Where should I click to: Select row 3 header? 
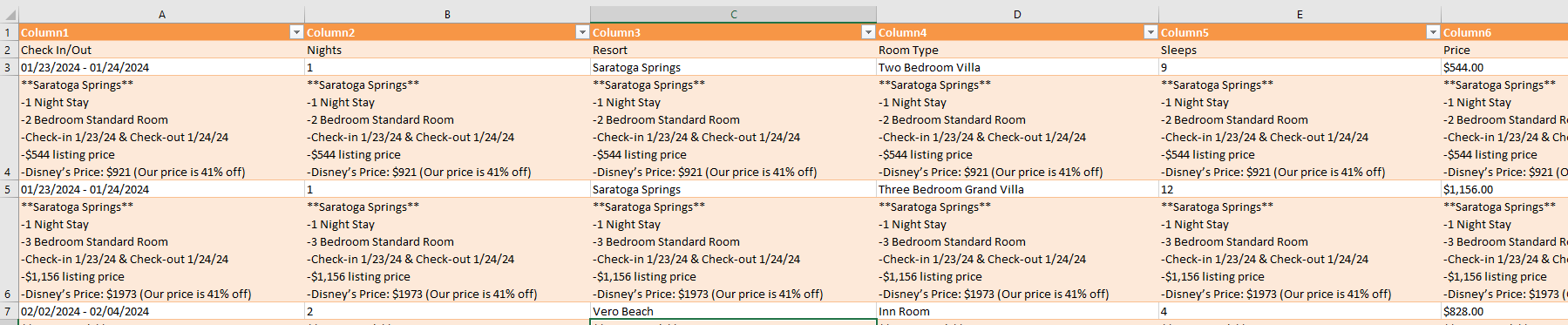(x=9, y=67)
